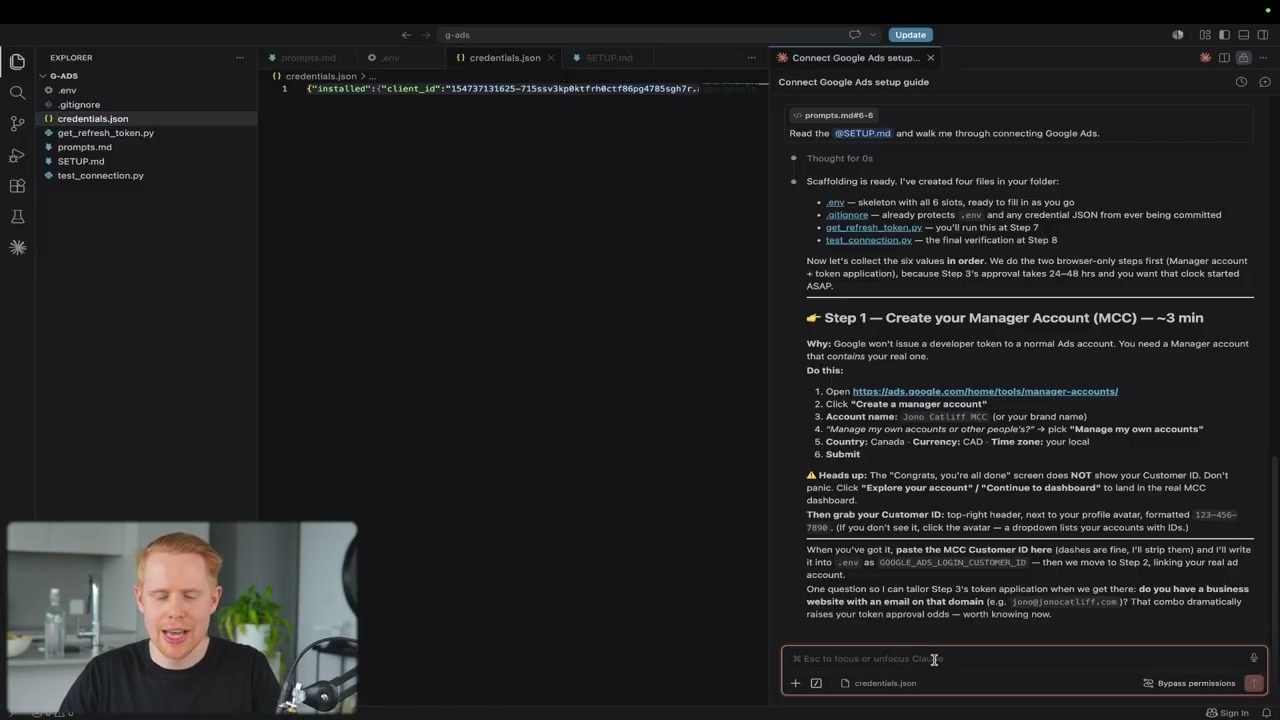Click Copilot-style icon in title bar
The image size is (1280, 720).
1178,35
